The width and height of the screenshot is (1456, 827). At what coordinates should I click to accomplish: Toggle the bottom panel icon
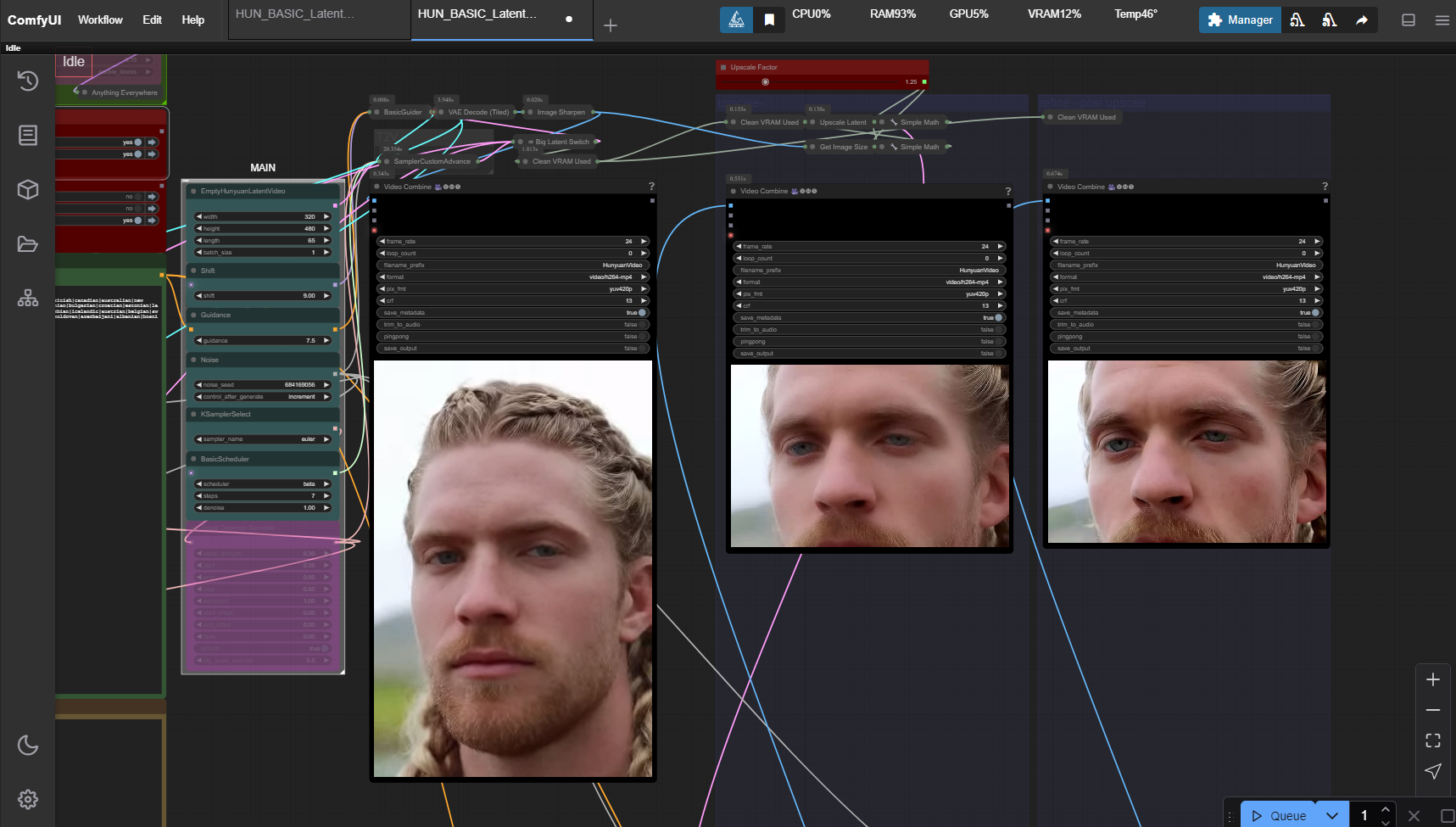pyautogui.click(x=1409, y=20)
